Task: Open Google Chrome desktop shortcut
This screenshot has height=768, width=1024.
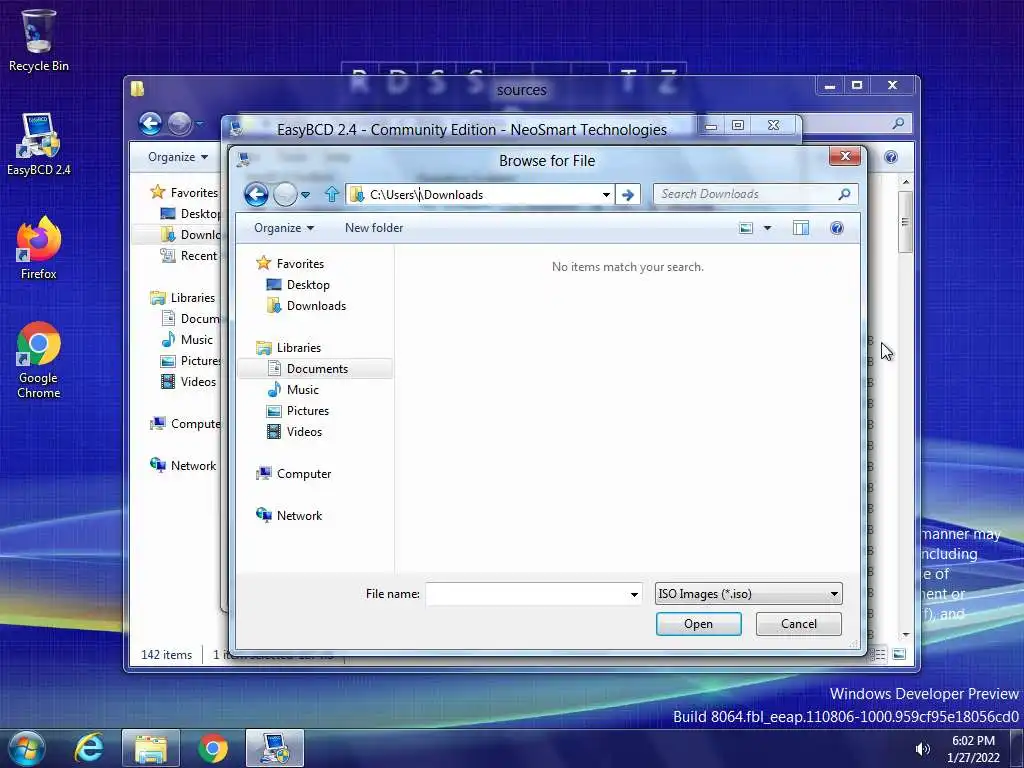Action: [x=38, y=359]
